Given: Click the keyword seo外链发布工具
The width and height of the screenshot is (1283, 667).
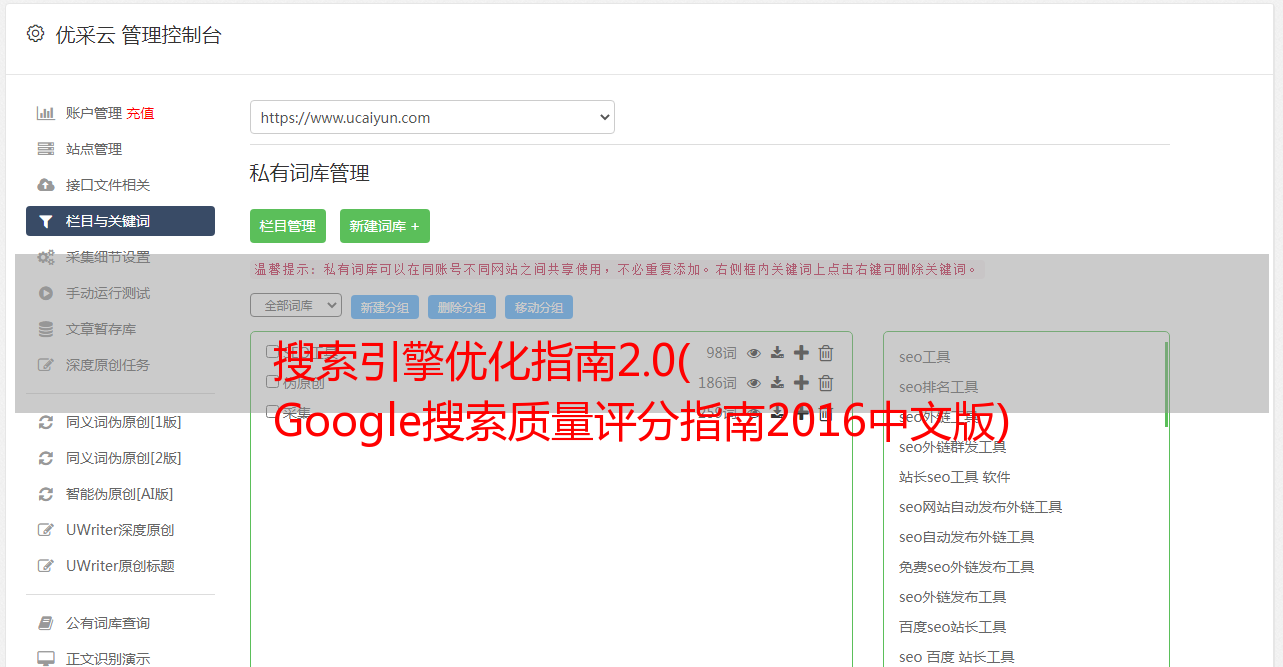Looking at the screenshot, I should (x=953, y=597).
